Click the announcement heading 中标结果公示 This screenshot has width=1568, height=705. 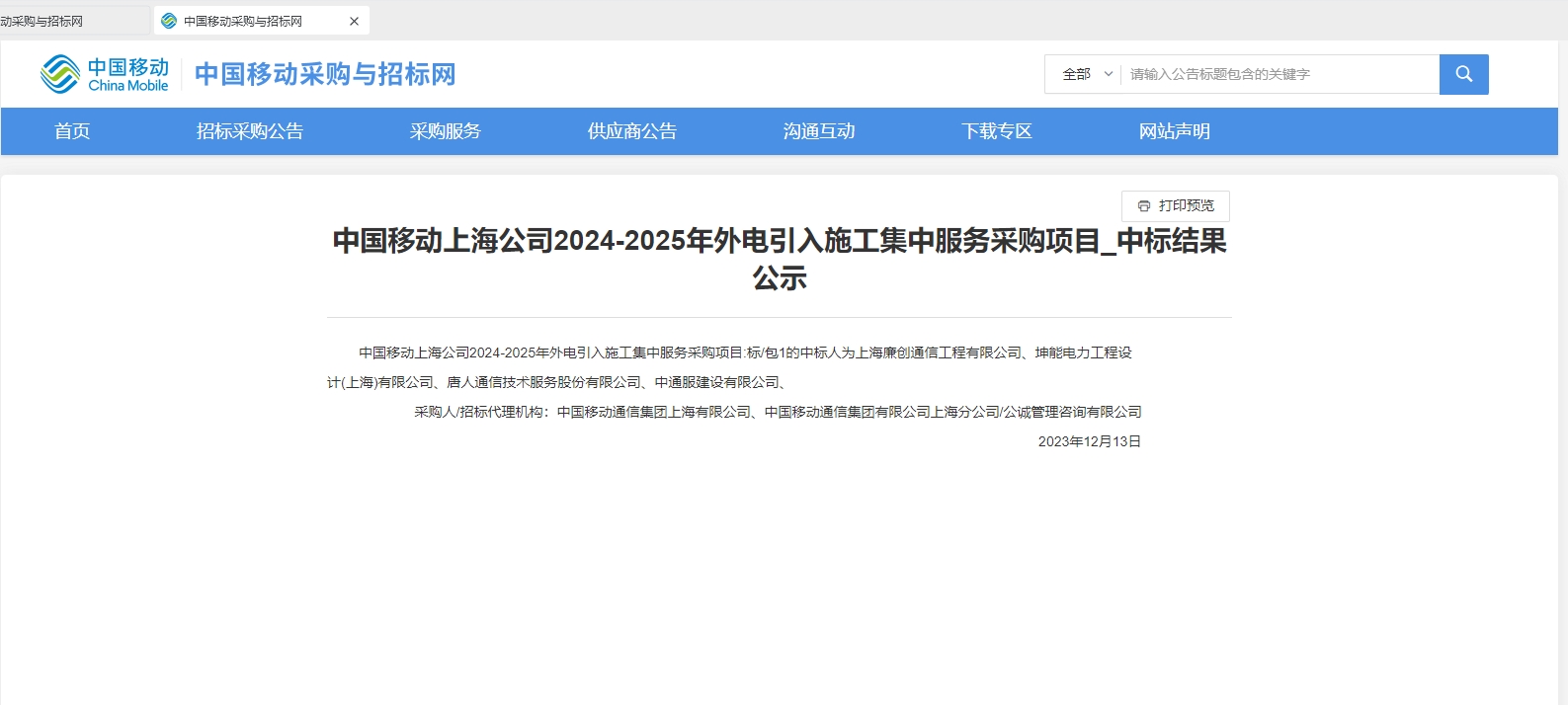point(780,259)
